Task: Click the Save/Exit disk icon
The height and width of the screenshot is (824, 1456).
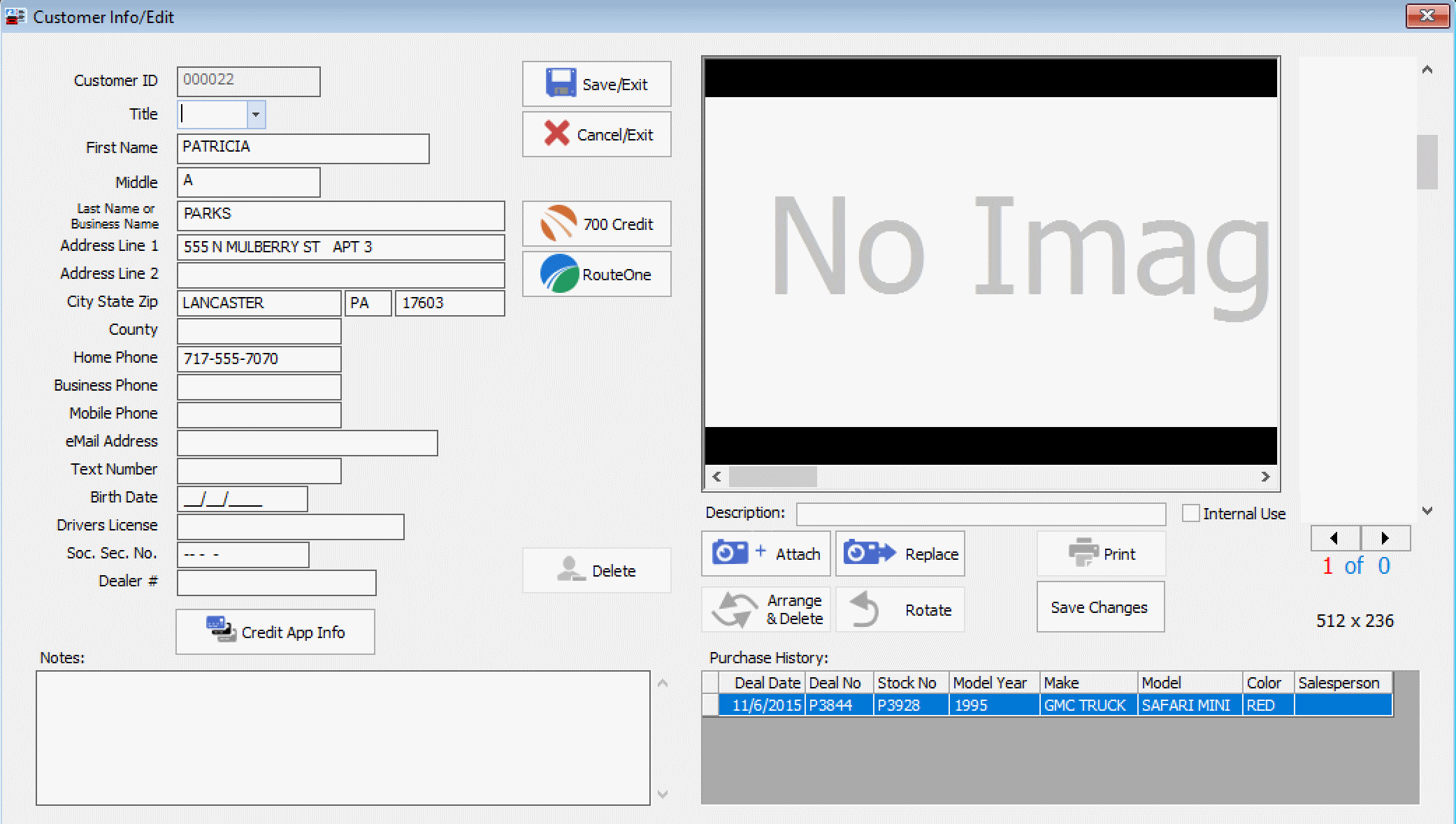Action: 560,83
